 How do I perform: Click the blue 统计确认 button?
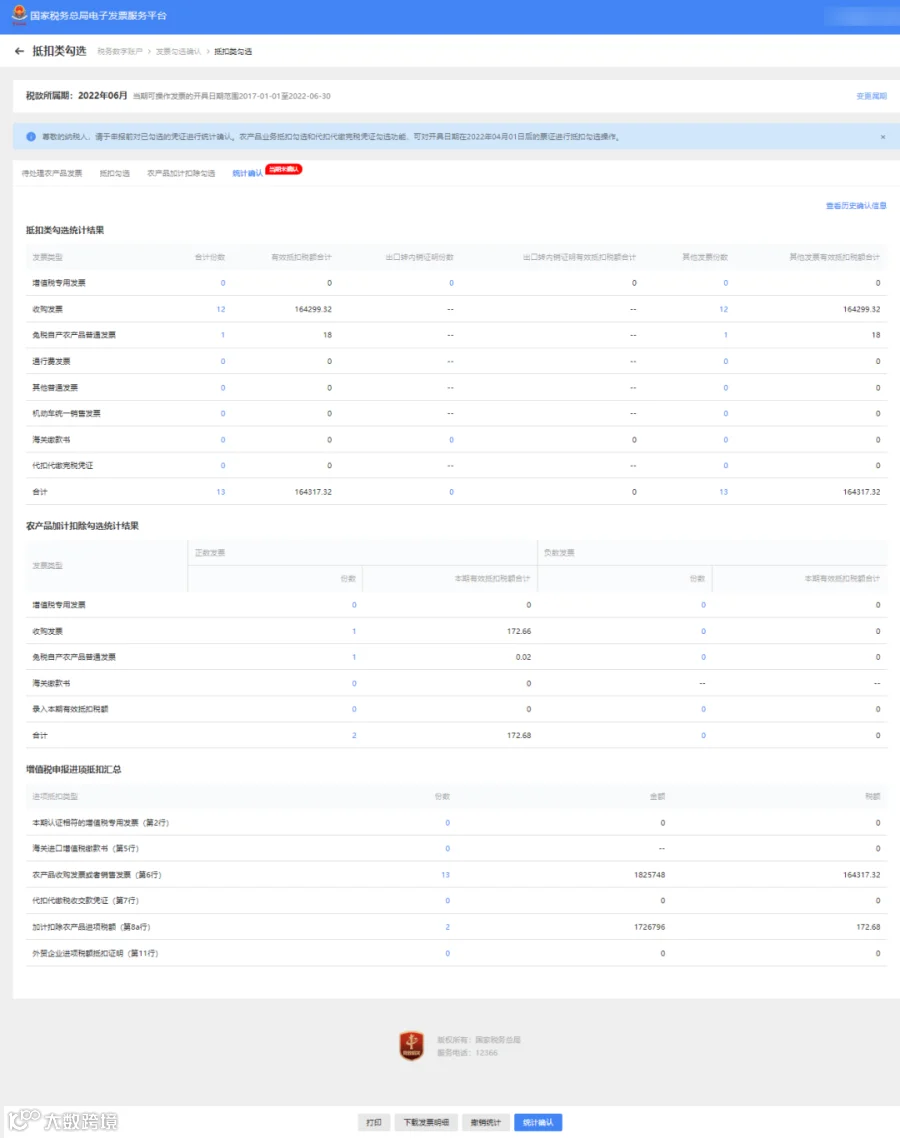[538, 1123]
